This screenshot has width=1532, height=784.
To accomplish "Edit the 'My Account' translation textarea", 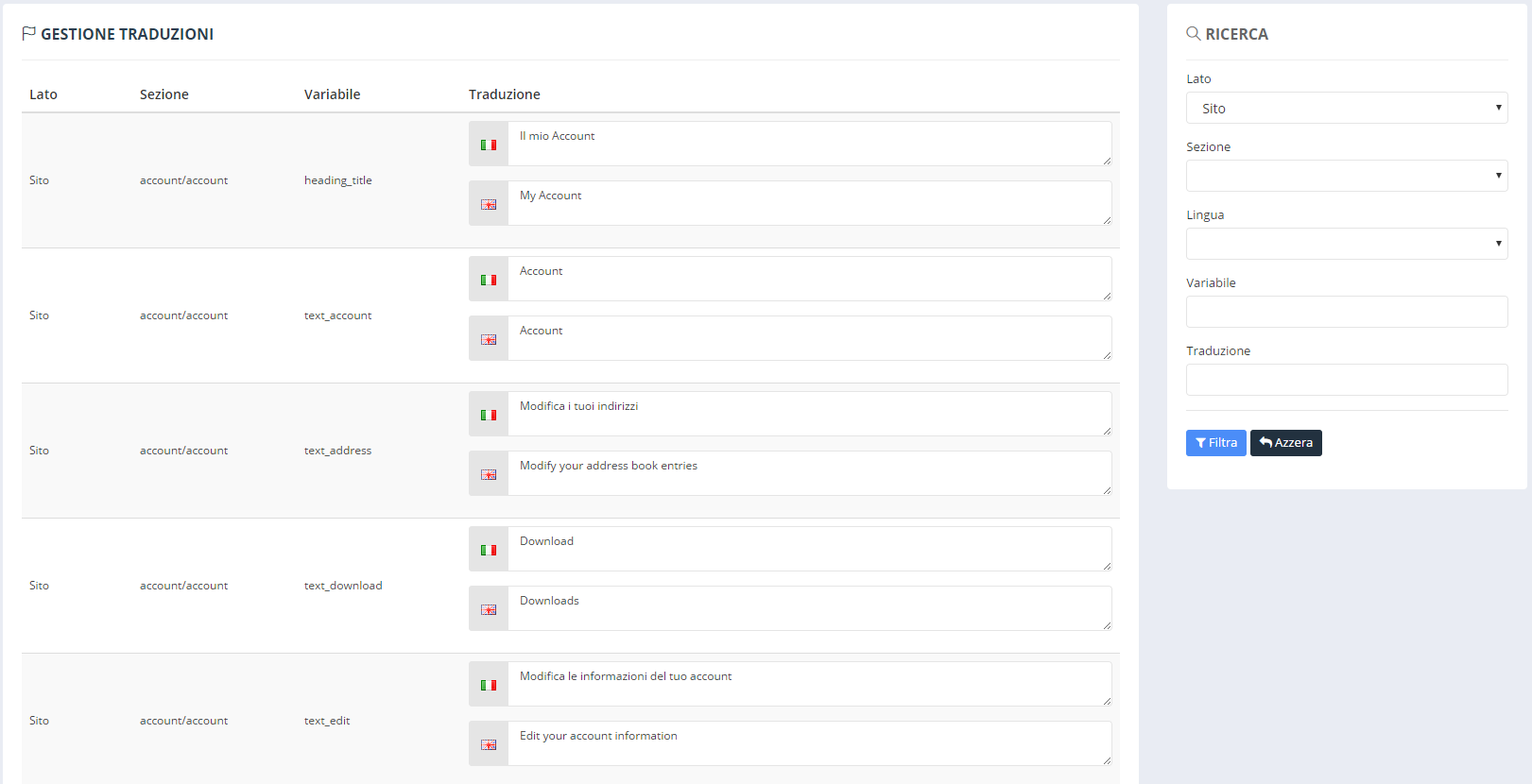I will click(810, 203).
